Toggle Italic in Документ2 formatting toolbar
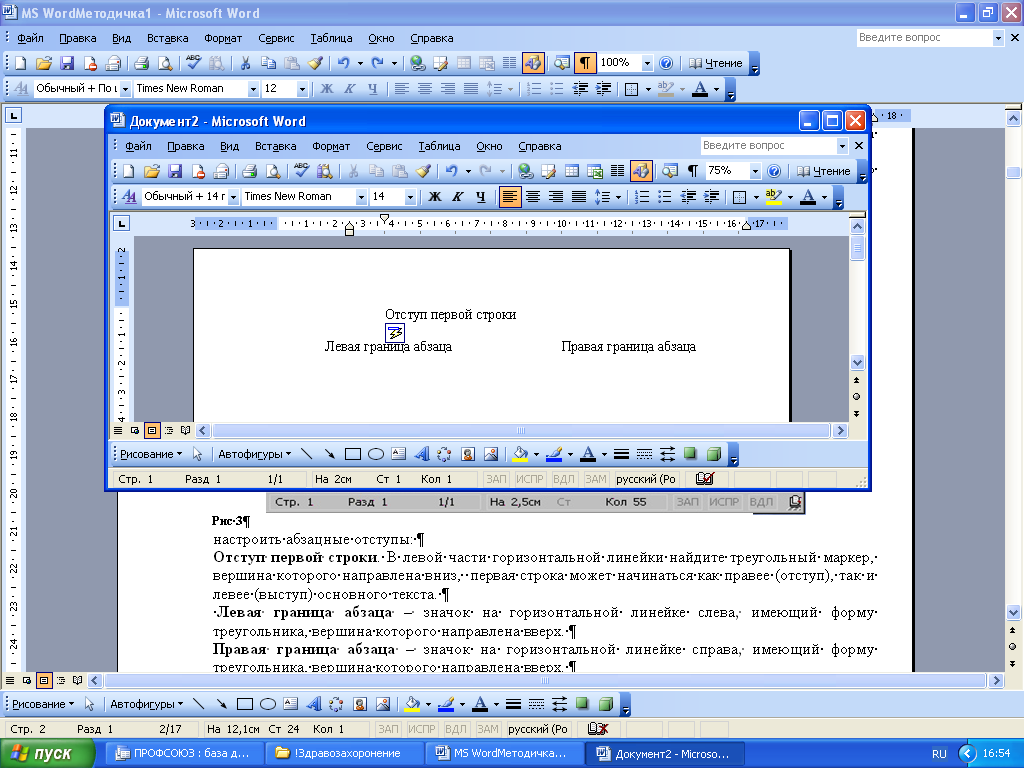This screenshot has width=1024, height=768. (458, 196)
